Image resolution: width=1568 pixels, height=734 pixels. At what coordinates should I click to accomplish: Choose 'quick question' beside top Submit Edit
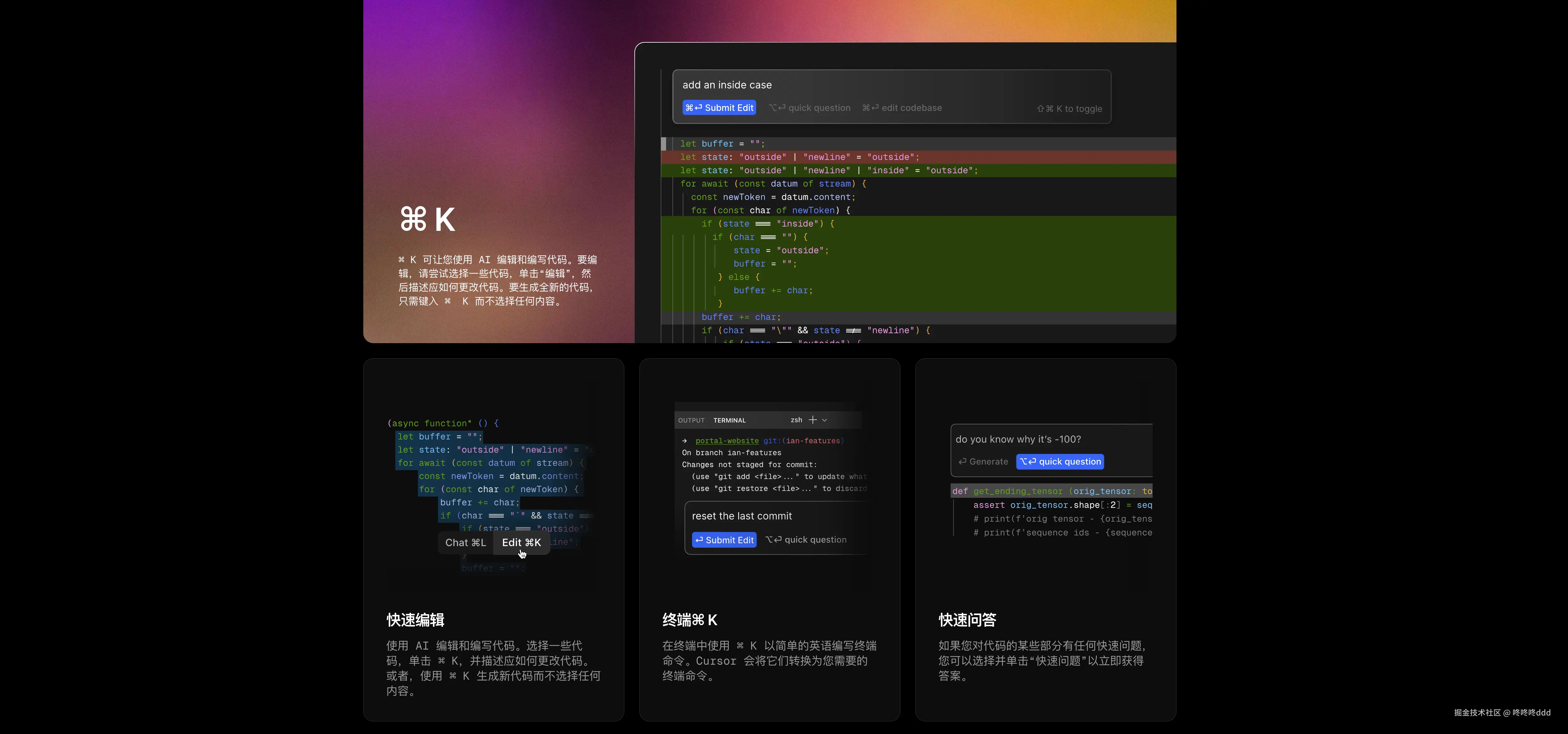809,108
